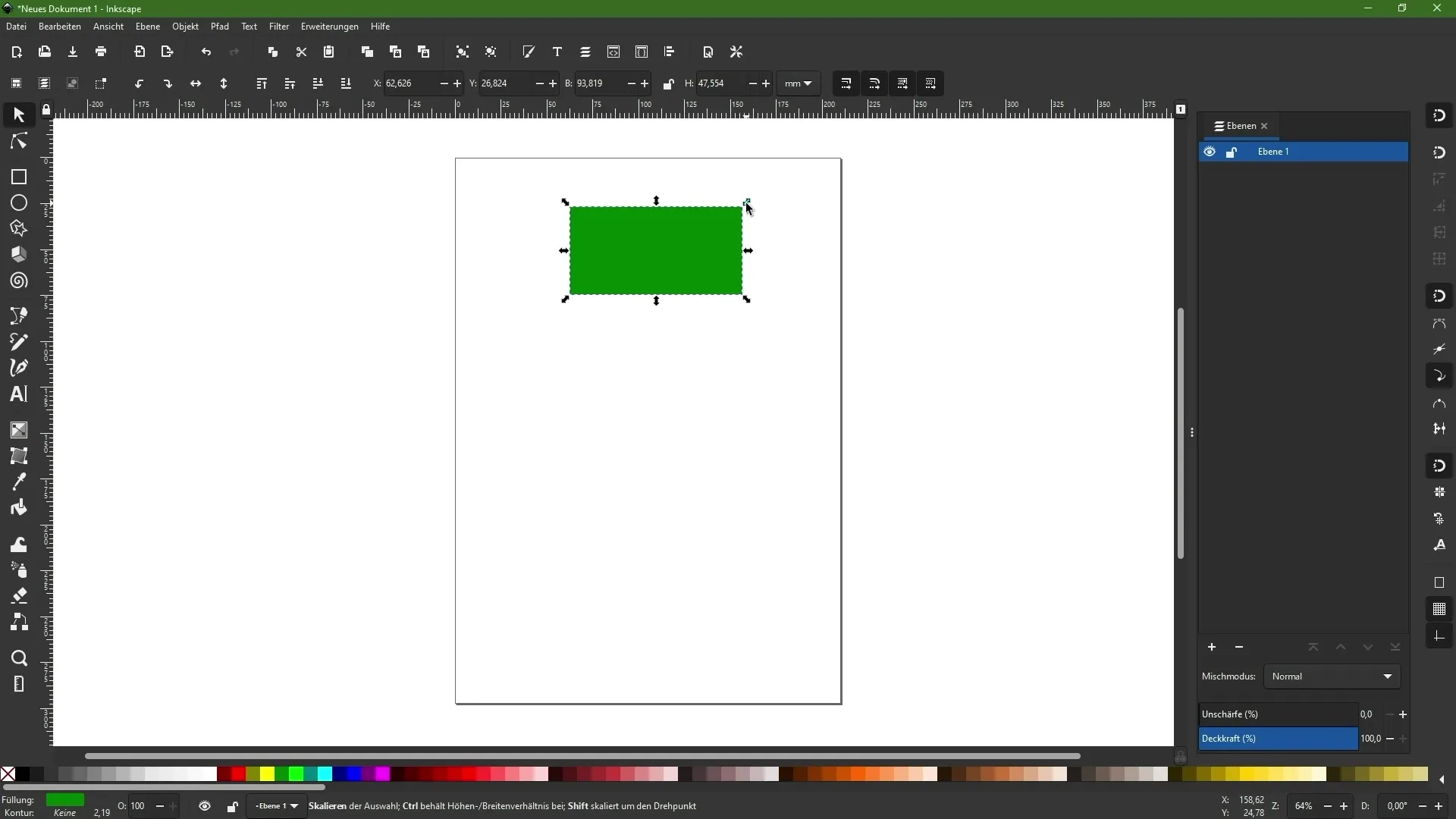The width and height of the screenshot is (1456, 819).
Task: Select the Paint bucket fill tool
Action: pyautogui.click(x=19, y=507)
